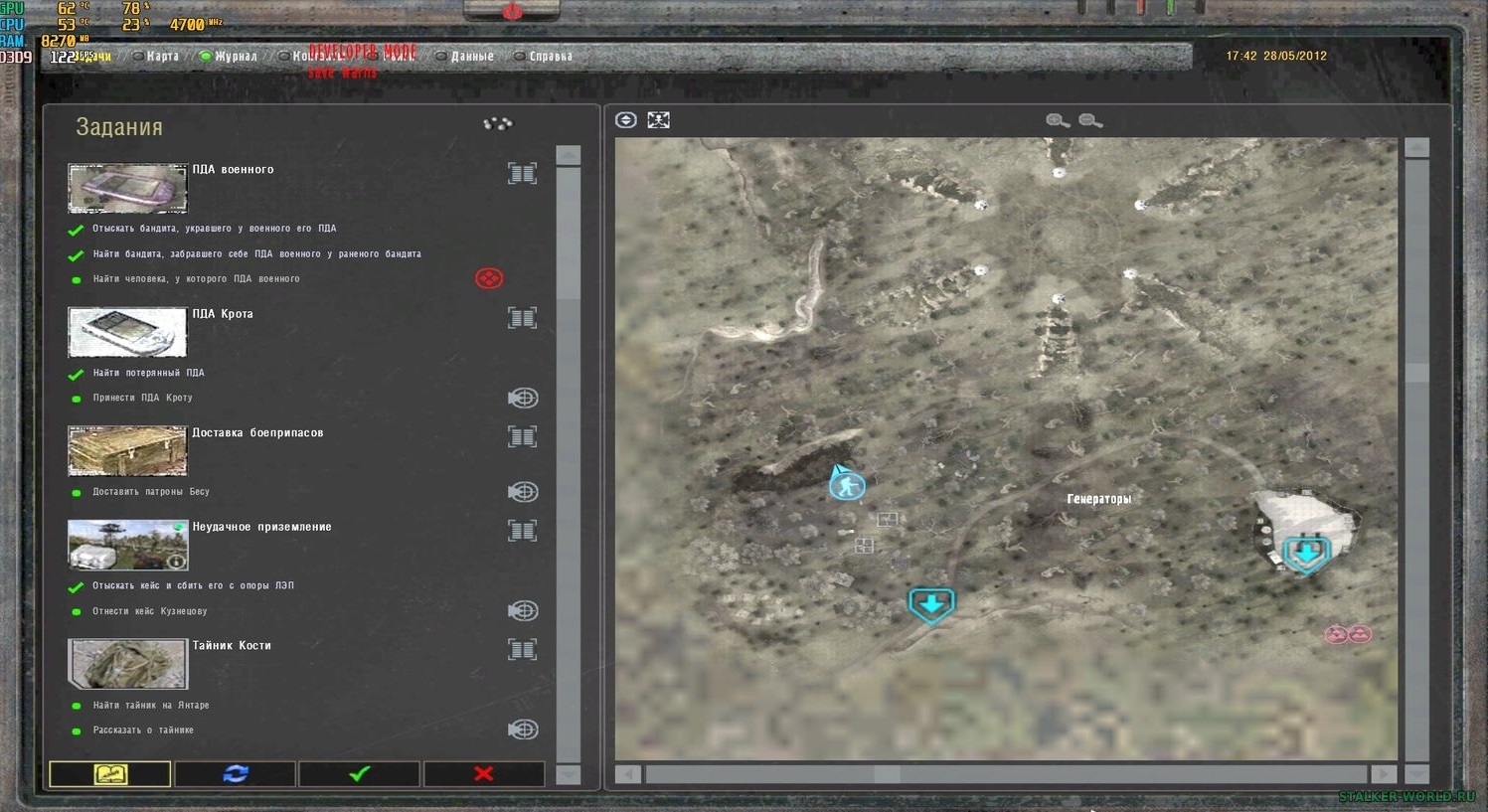Select objective Найти тайник на Янтаре
The width and height of the screenshot is (1488, 812).
coord(151,706)
